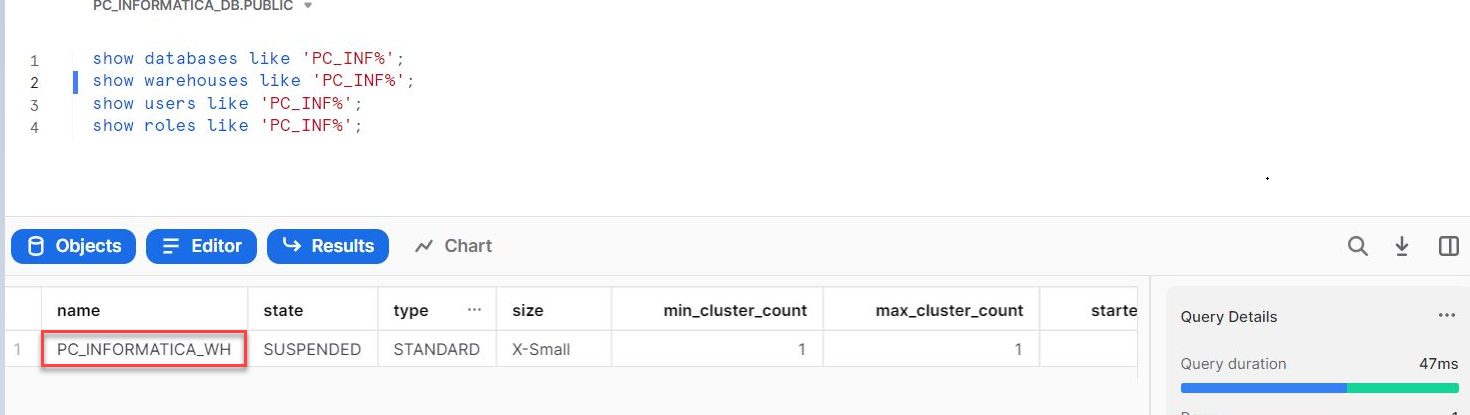Select the PC_INFORMATICA_WH name cell

click(144, 350)
